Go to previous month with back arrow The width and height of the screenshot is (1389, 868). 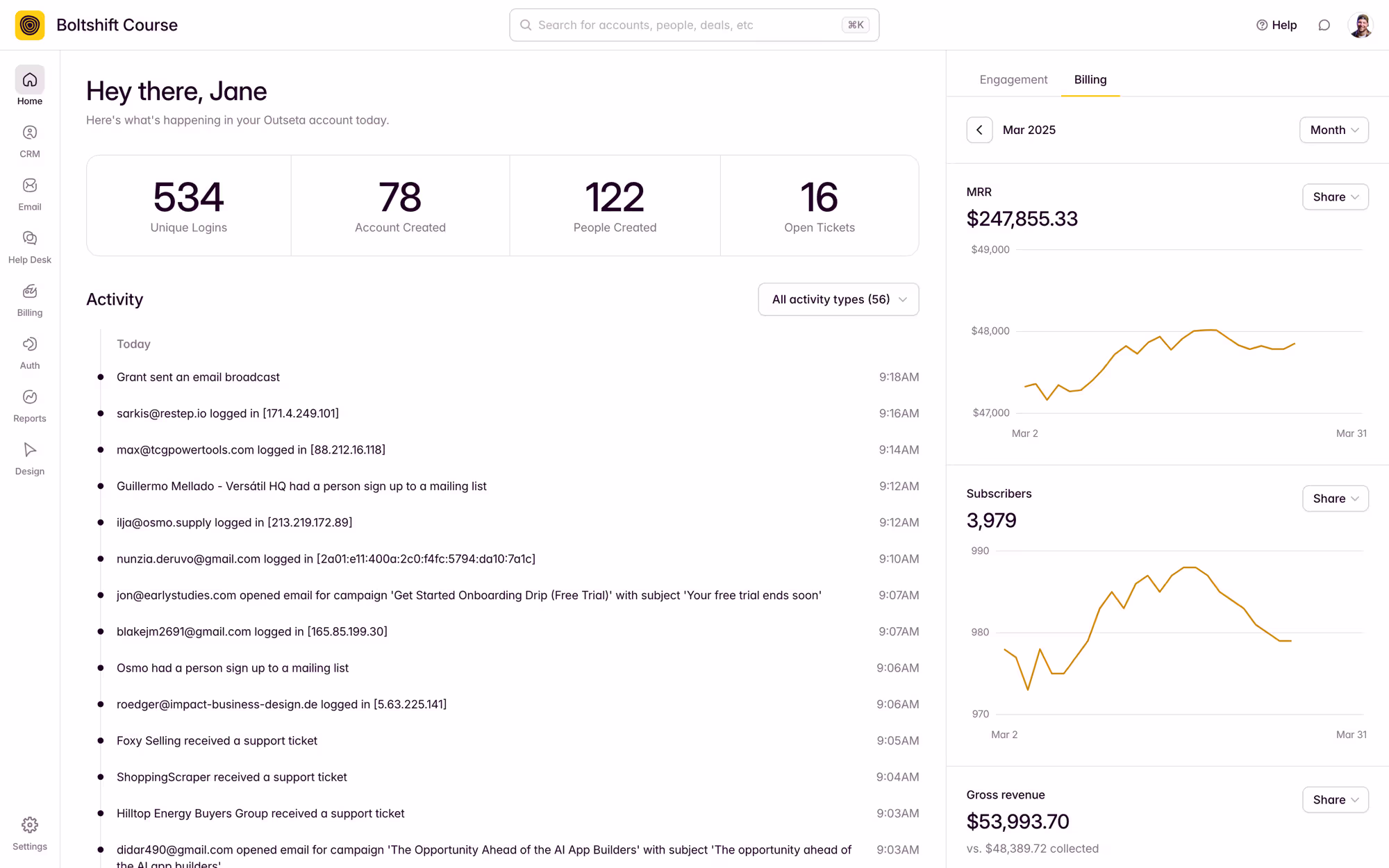tap(979, 130)
